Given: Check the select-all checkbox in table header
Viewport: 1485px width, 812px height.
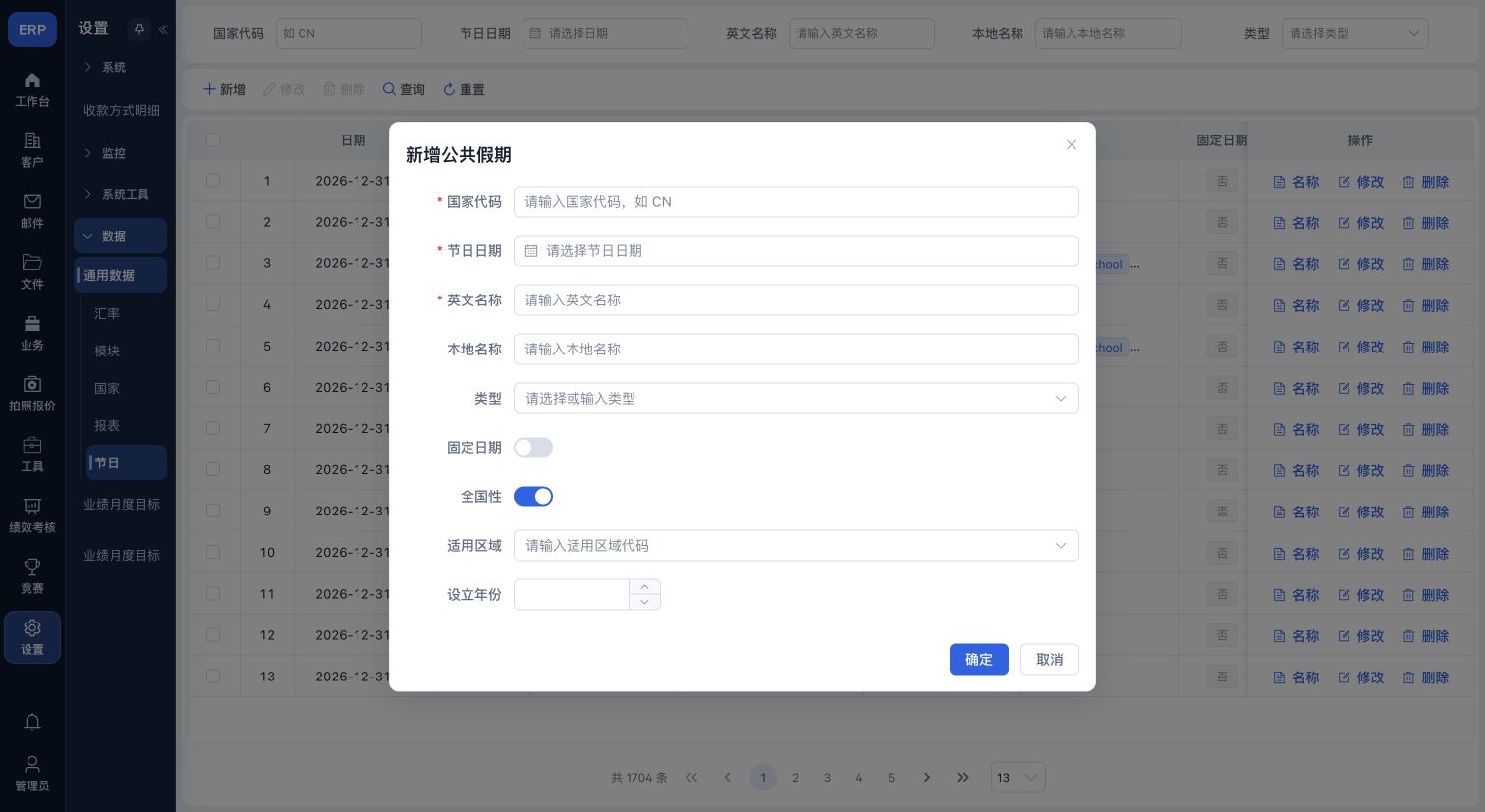Looking at the screenshot, I should pyautogui.click(x=213, y=140).
